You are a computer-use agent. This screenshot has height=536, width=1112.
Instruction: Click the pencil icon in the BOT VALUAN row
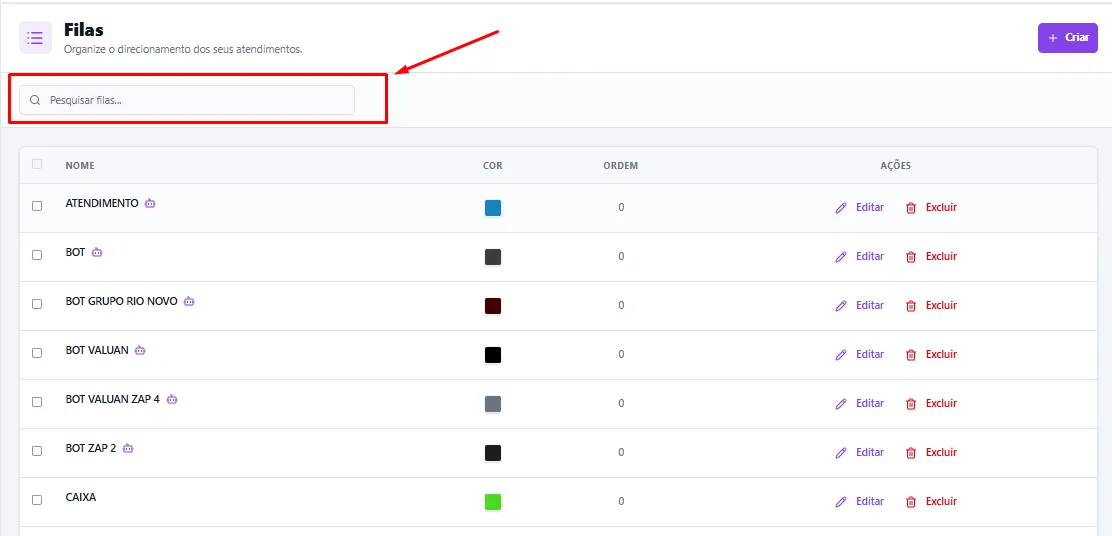841,354
